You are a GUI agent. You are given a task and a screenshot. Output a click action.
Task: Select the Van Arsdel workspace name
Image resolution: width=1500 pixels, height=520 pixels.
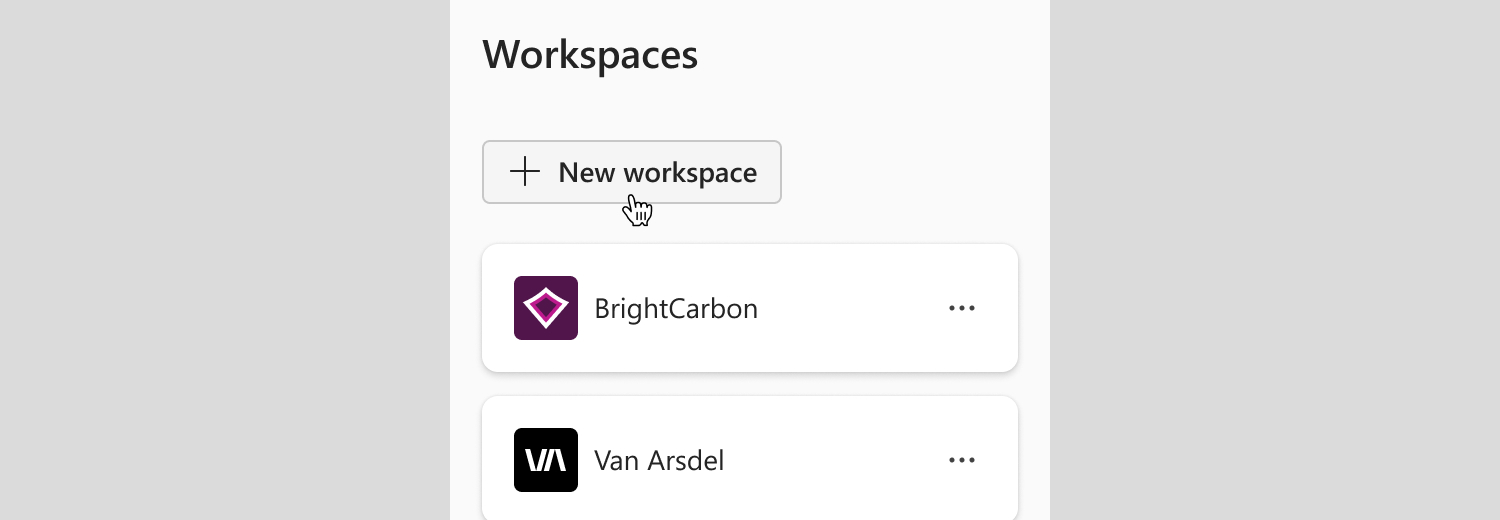[x=659, y=460]
